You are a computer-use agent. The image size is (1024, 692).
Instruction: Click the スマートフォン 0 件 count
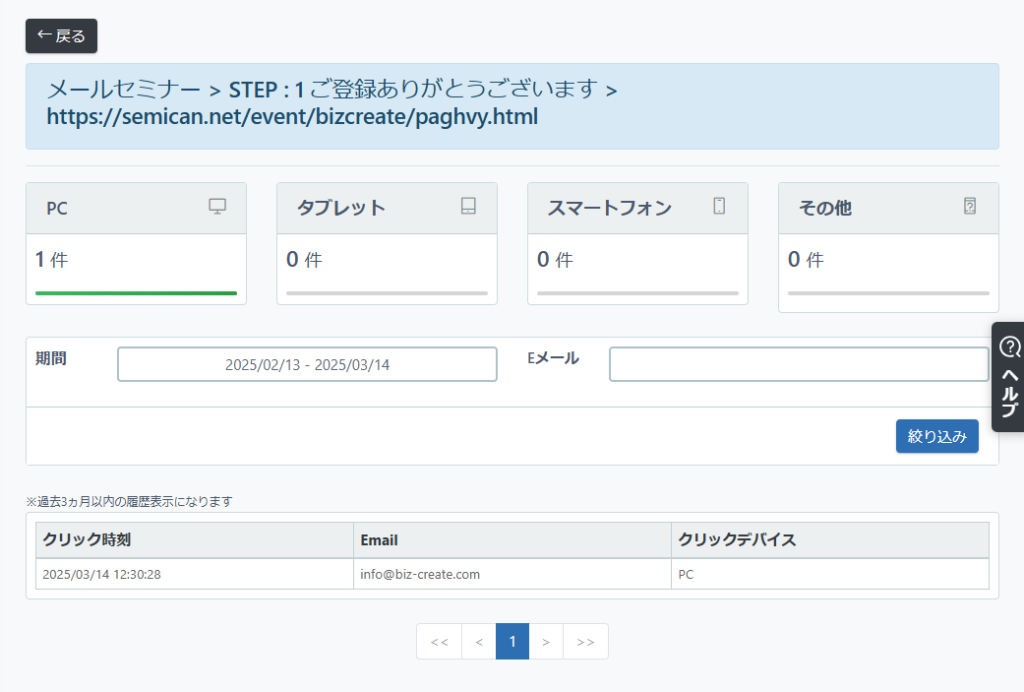pos(555,260)
